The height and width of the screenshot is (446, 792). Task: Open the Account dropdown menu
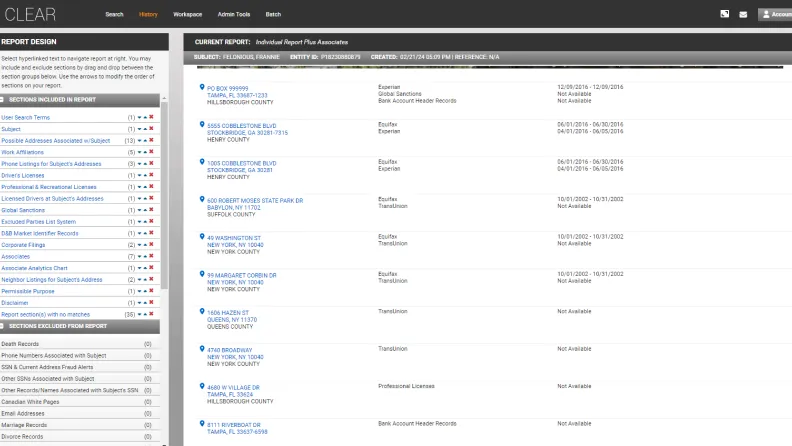pos(774,14)
